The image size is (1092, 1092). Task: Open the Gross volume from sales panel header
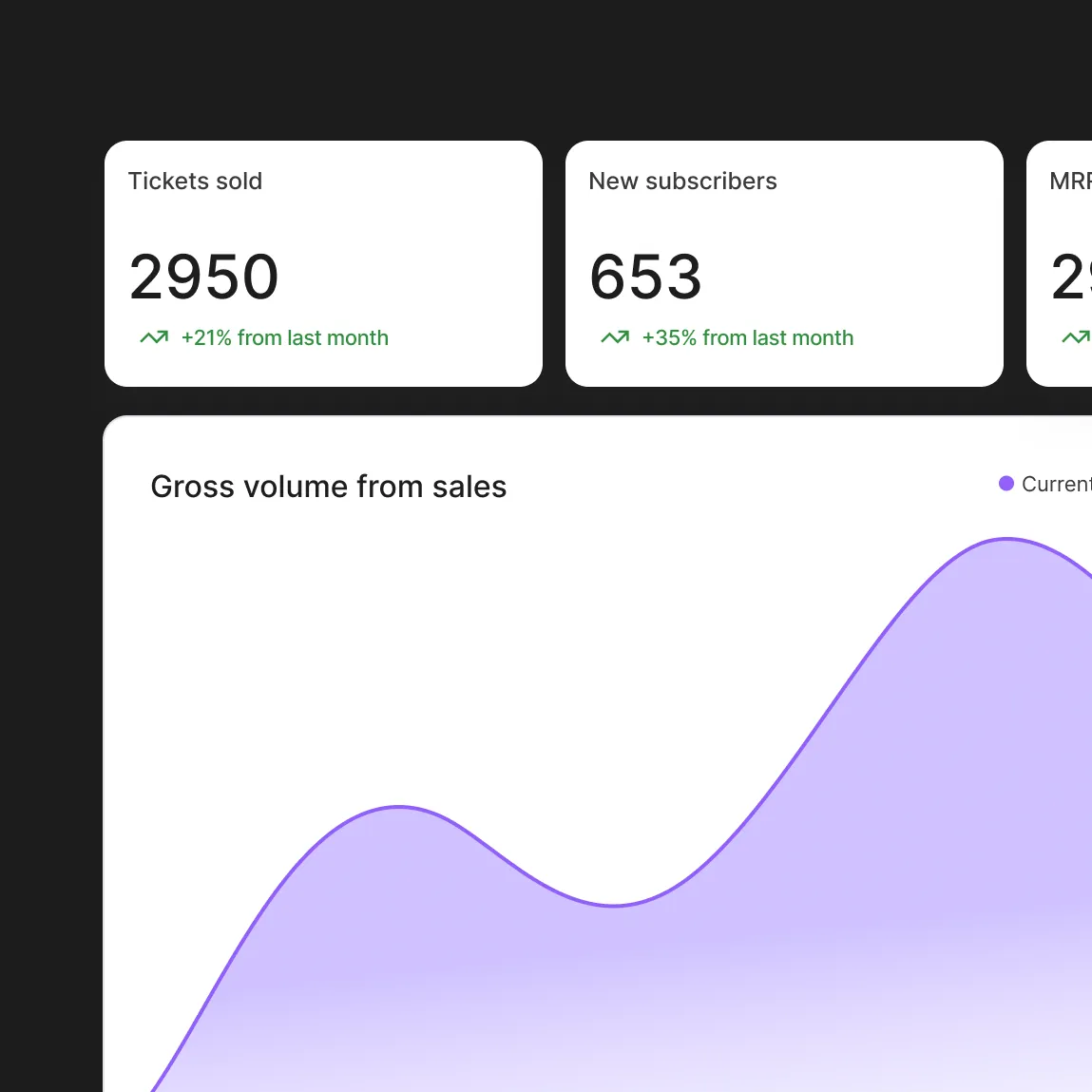pos(328,487)
